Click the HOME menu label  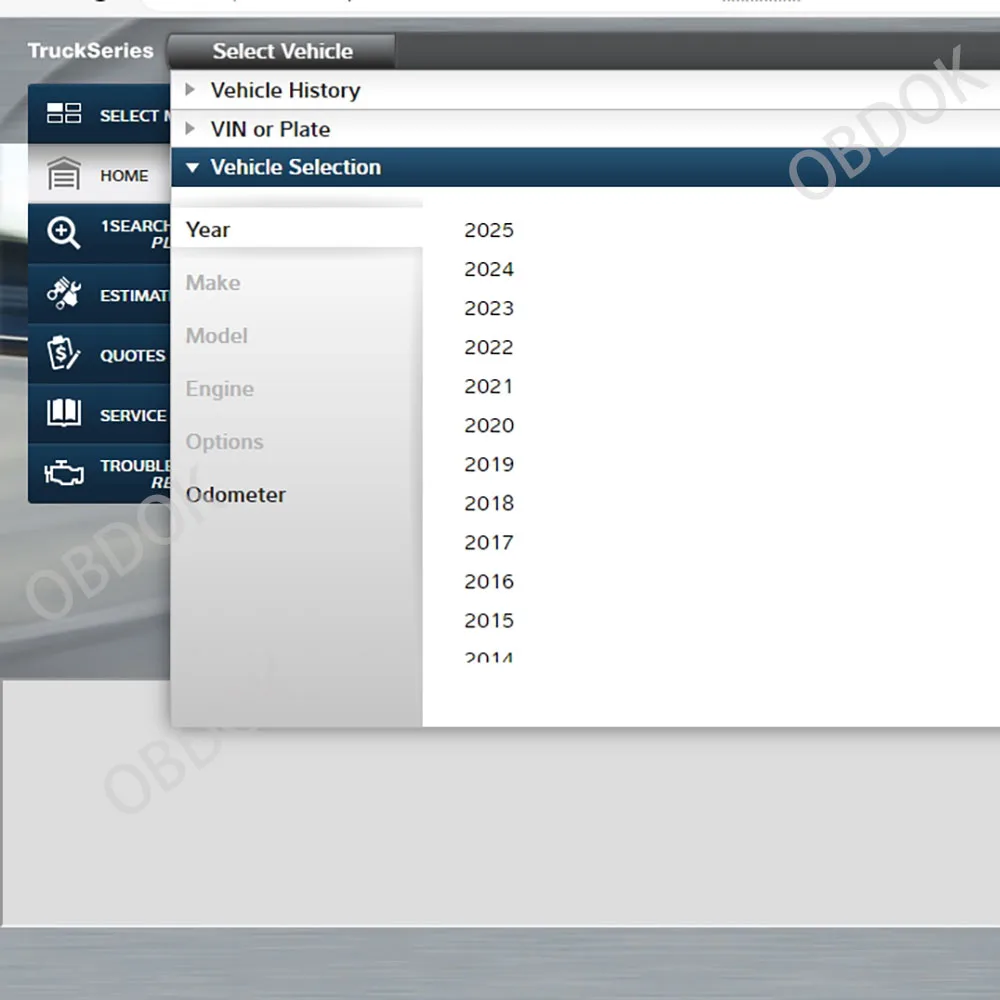coord(124,175)
